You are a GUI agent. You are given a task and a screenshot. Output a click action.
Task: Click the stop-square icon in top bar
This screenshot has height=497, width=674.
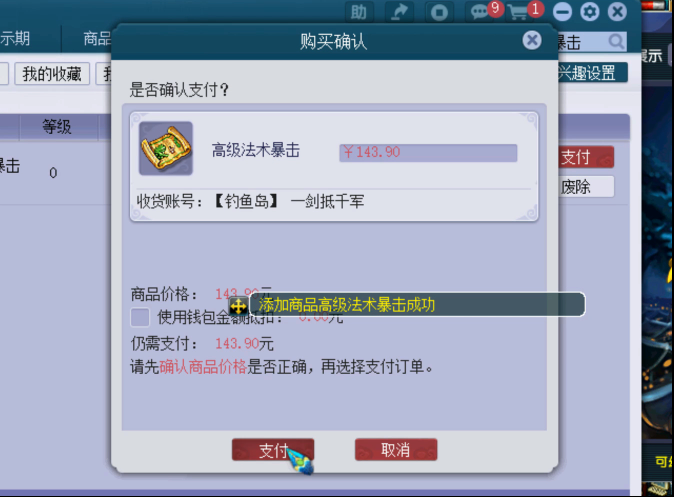pyautogui.click(x=439, y=12)
